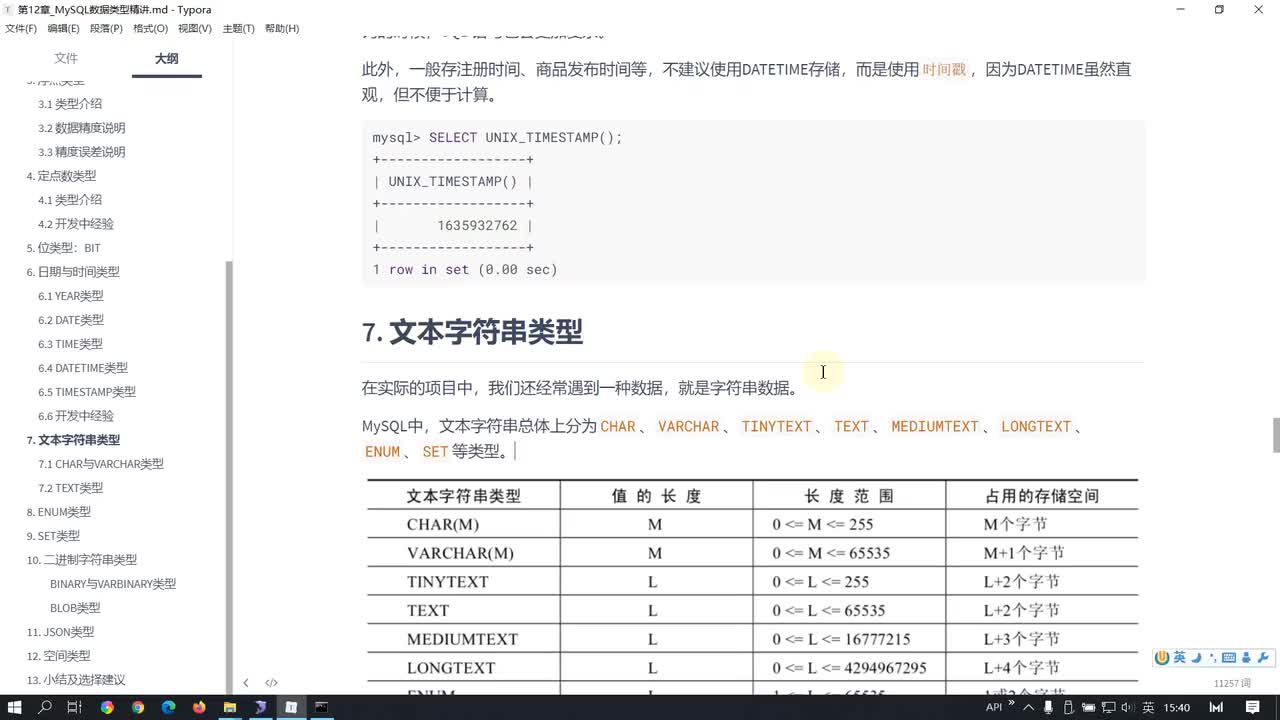Launch Microsoft Edge from the taskbar
This screenshot has height=720, width=1280.
click(x=168, y=707)
